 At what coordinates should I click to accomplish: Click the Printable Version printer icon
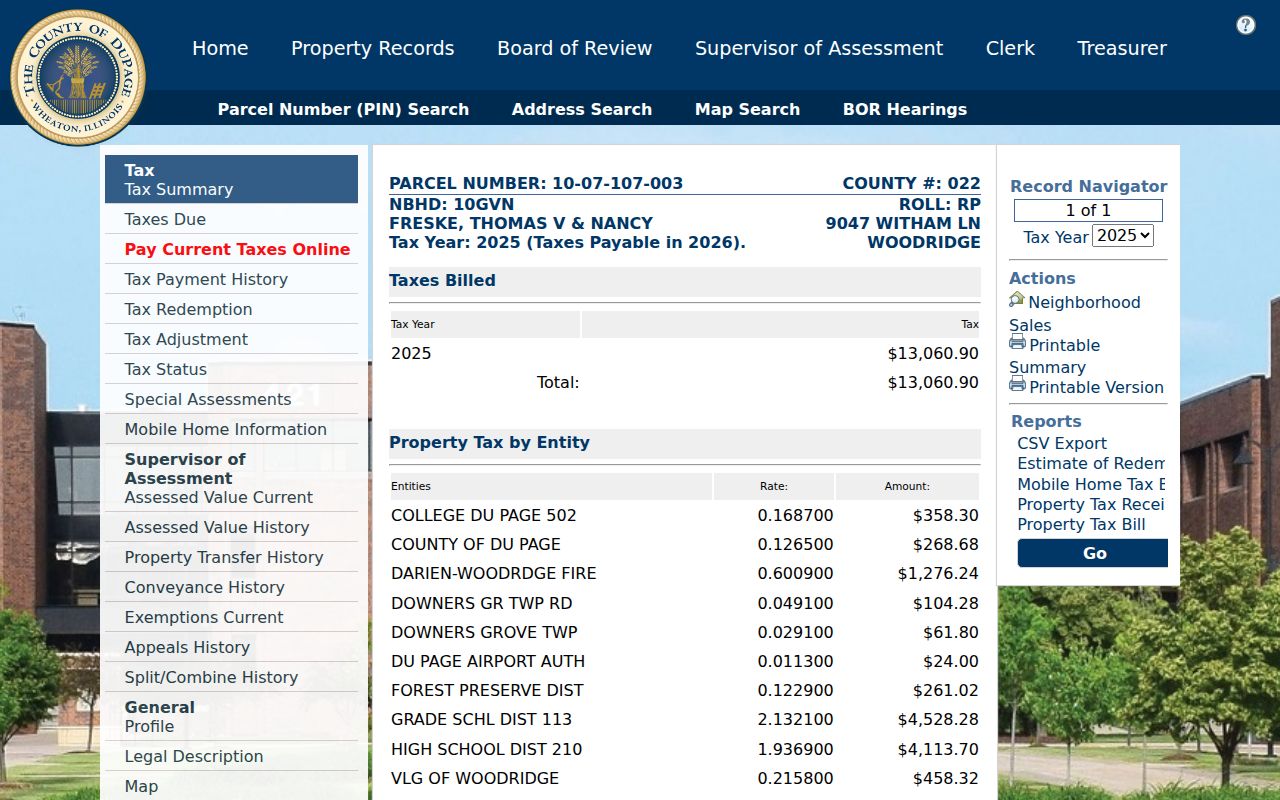pyautogui.click(x=1017, y=385)
